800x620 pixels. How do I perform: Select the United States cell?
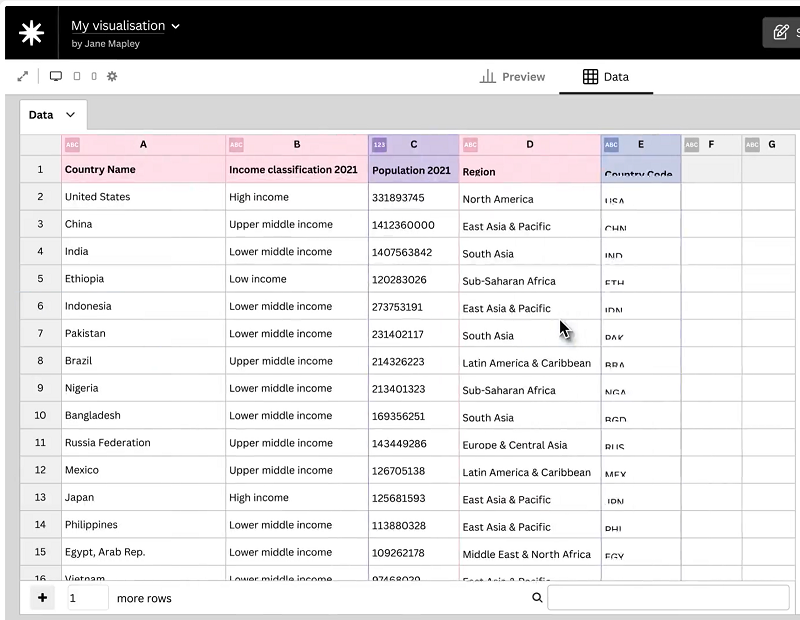coord(97,197)
